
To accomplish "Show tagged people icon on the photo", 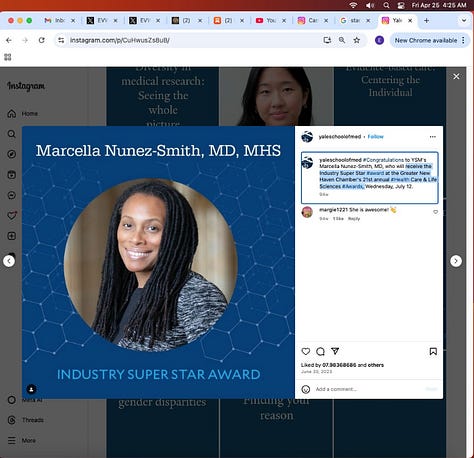I will [x=31, y=389].
